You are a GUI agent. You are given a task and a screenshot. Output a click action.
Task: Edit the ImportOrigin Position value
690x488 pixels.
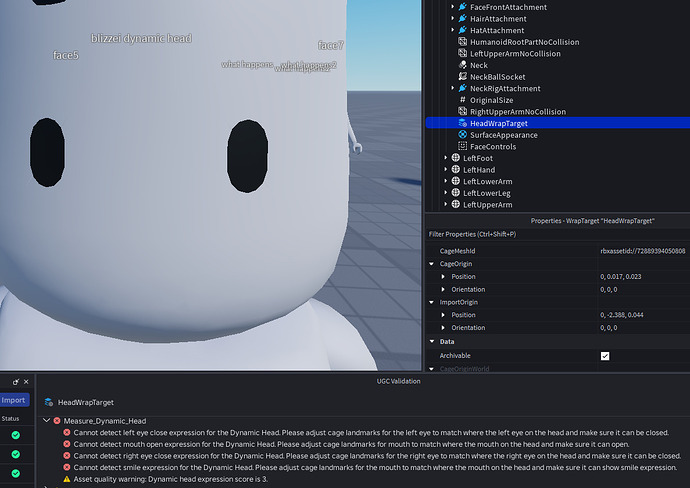(643, 315)
